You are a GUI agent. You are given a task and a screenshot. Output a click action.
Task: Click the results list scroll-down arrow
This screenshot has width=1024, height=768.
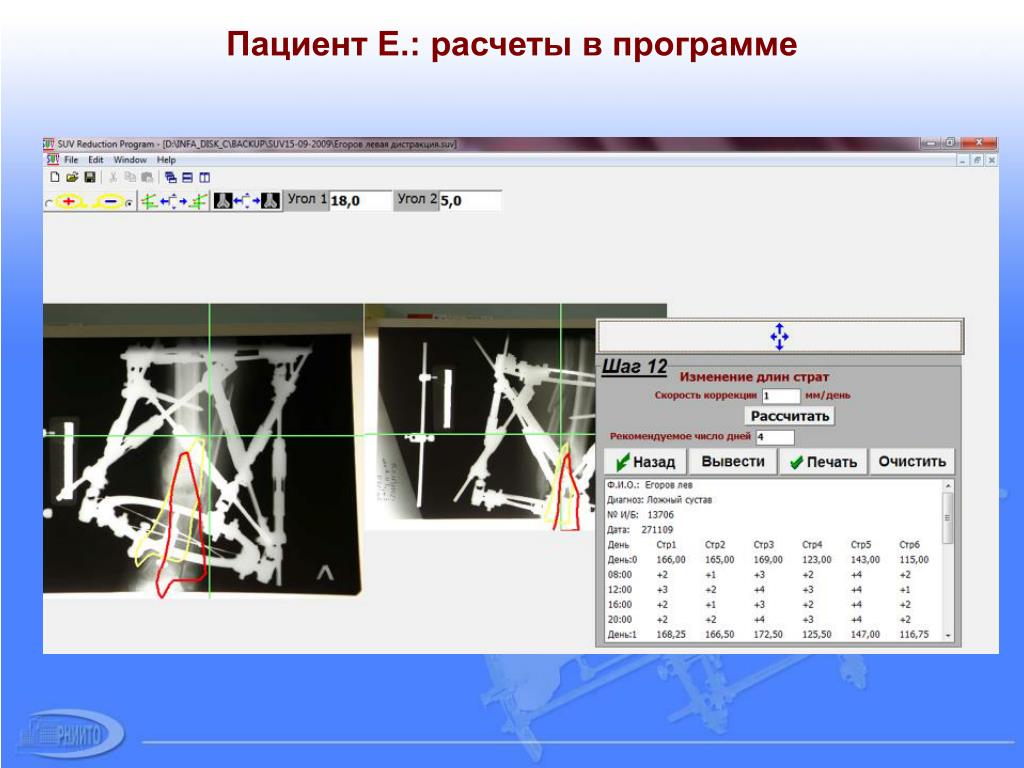pos(948,635)
